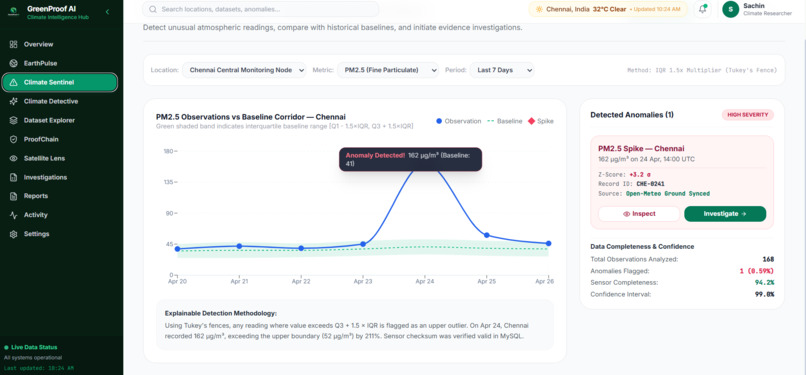Toggle the Baseline legend entry

(x=504, y=121)
